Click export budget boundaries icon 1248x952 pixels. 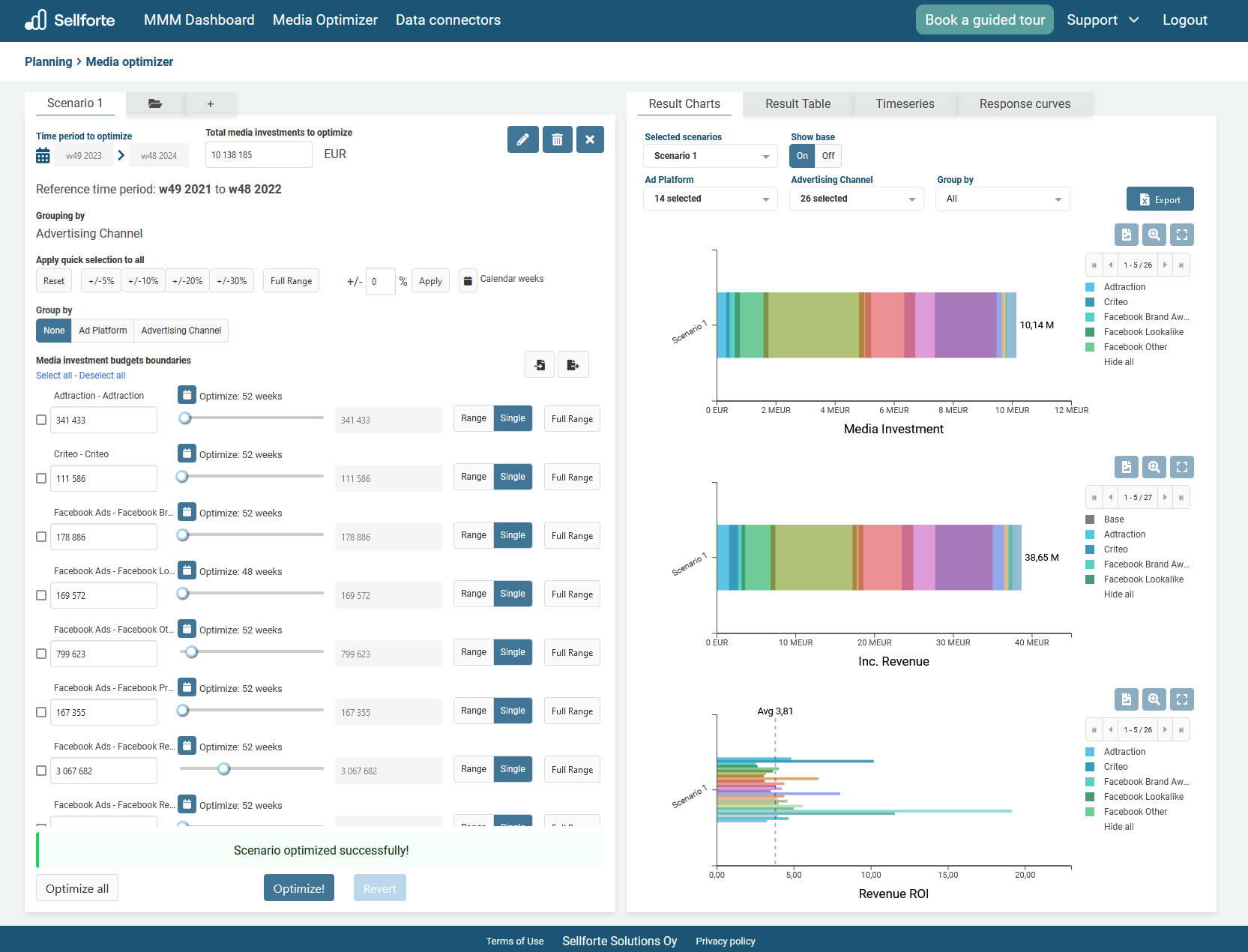click(x=573, y=365)
